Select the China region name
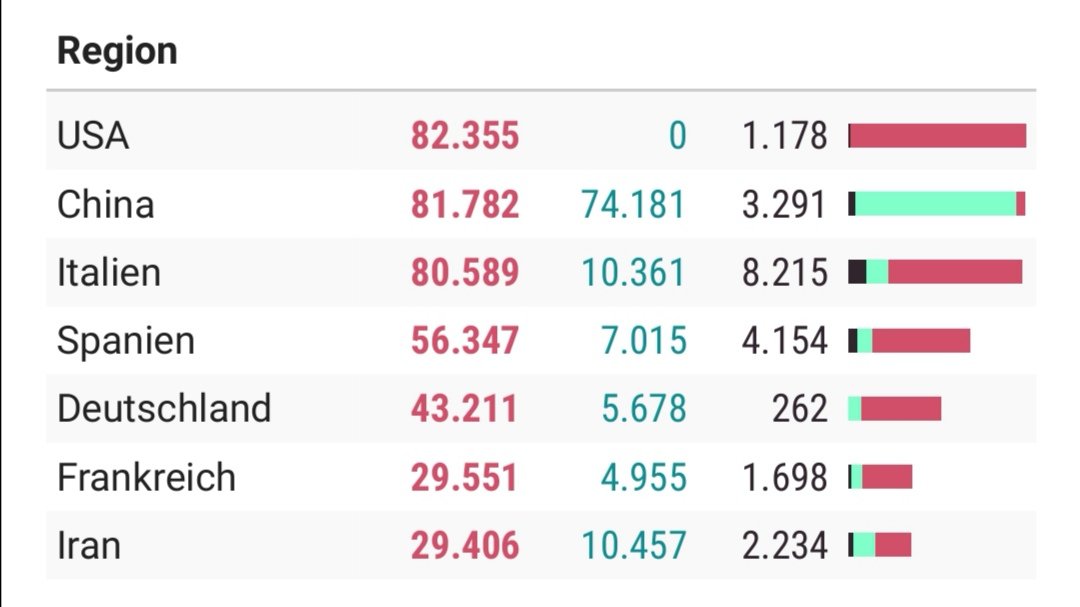This screenshot has height=607, width=1080. coord(105,205)
